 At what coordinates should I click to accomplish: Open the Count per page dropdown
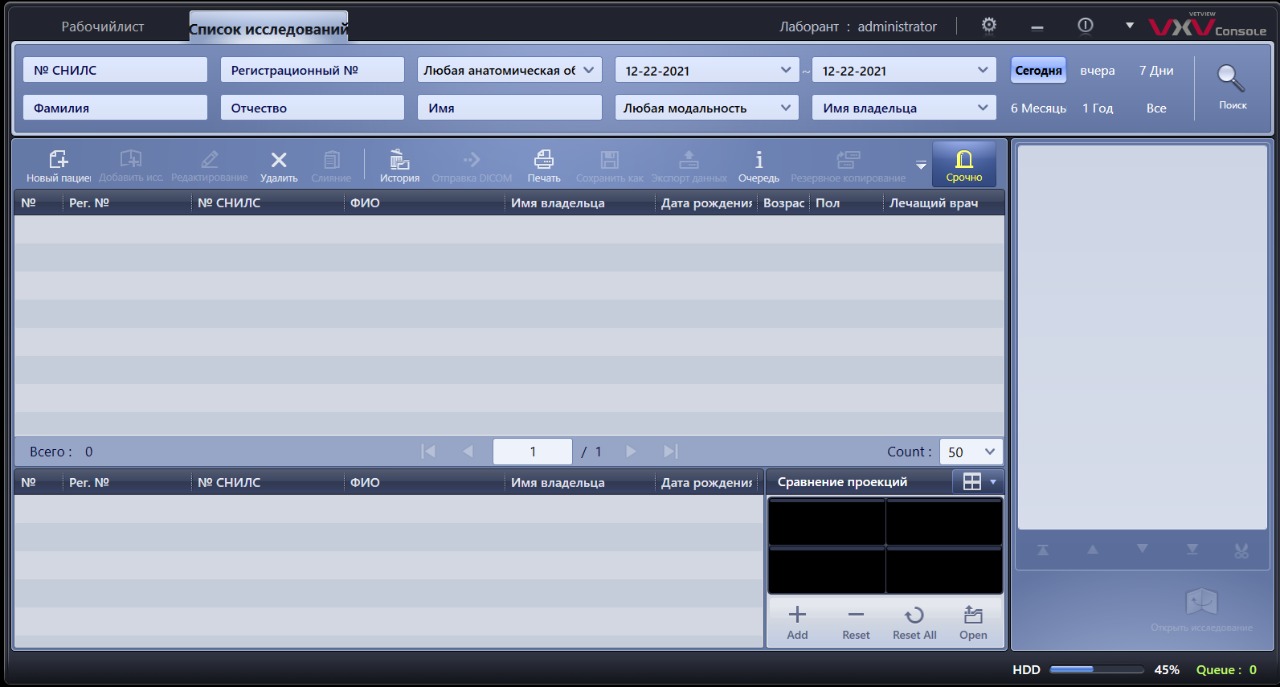click(x=970, y=452)
